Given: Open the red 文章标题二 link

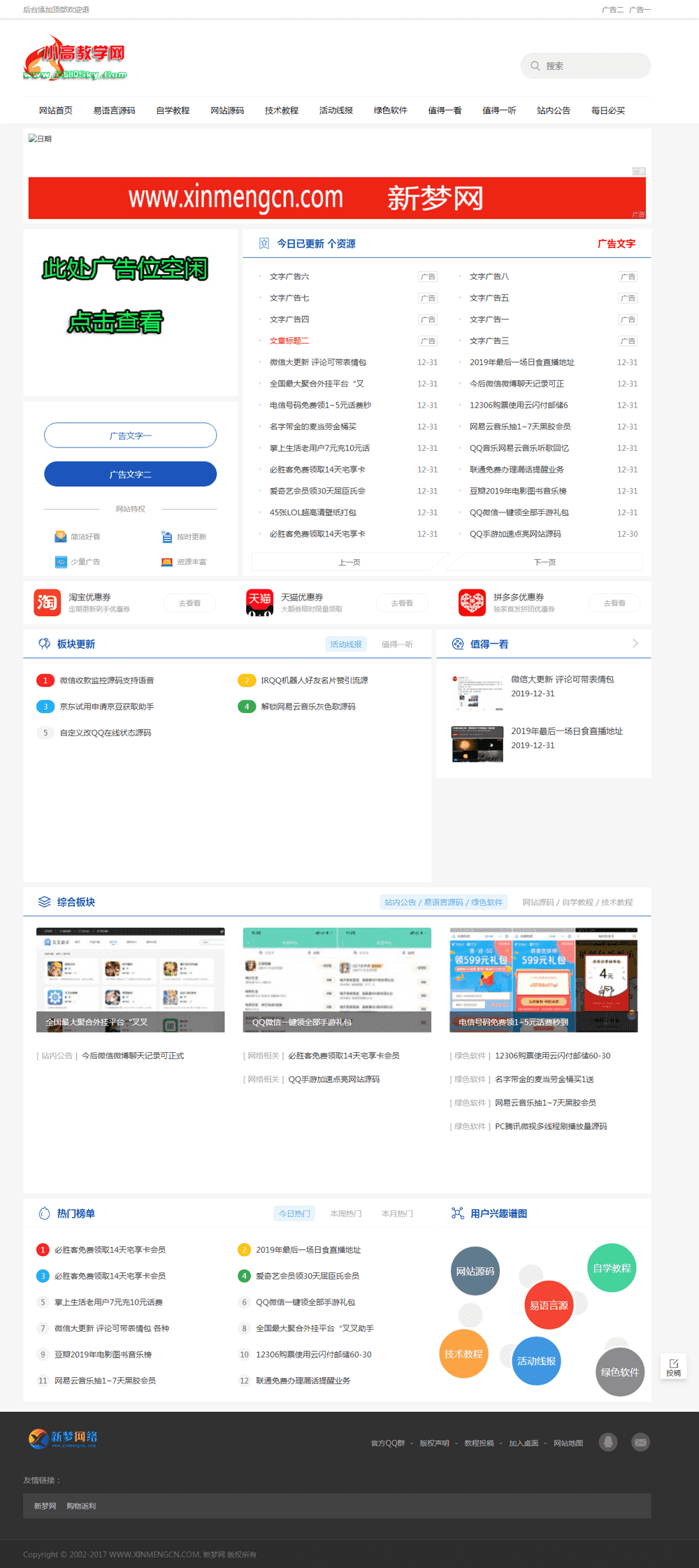Looking at the screenshot, I should coord(289,340).
